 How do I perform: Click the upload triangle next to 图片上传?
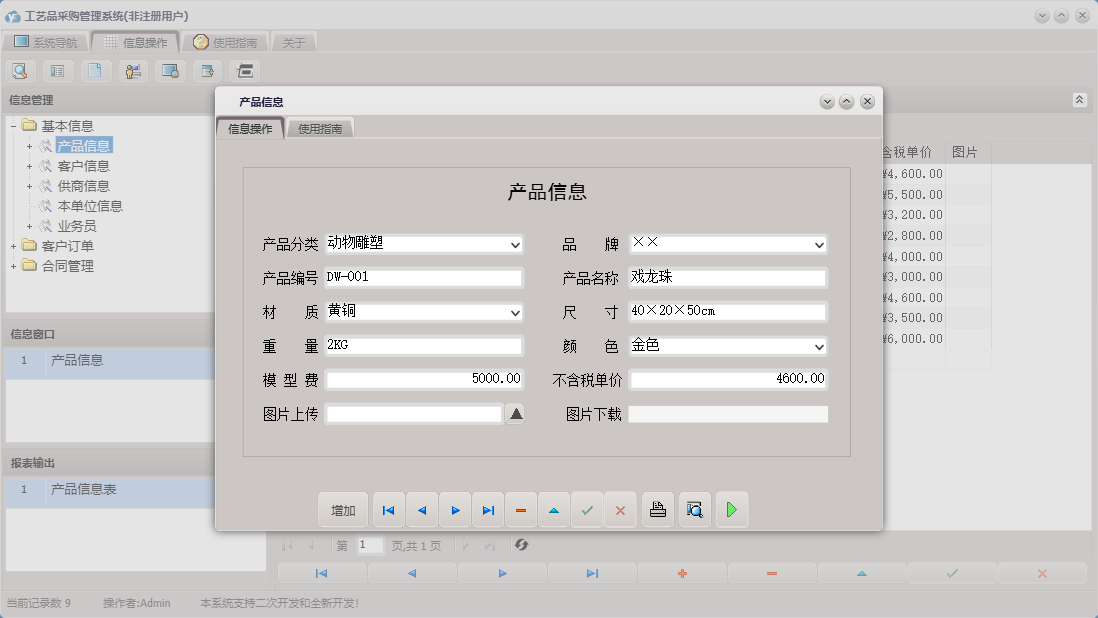pos(514,413)
